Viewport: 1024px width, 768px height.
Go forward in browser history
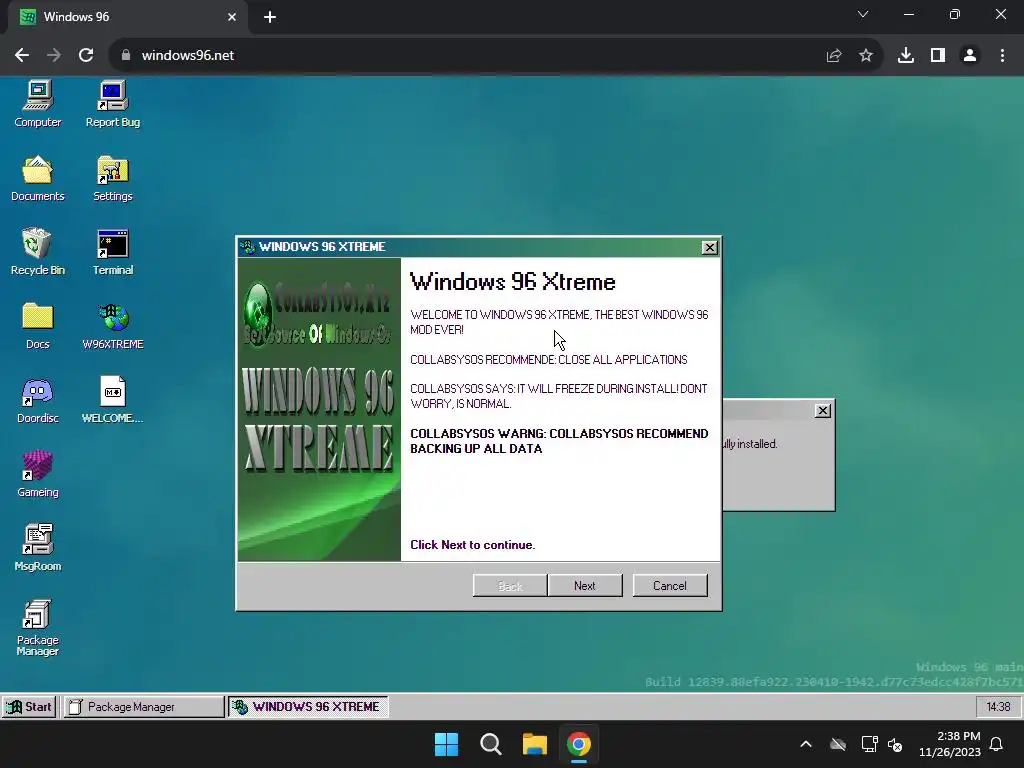pos(54,56)
